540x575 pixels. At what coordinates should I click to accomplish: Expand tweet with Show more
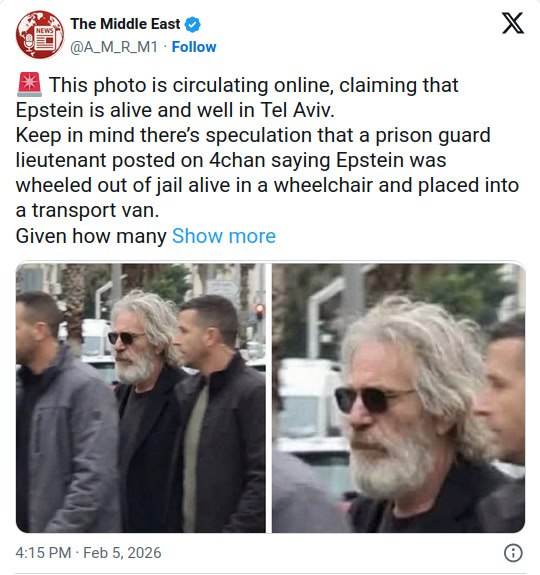click(x=224, y=236)
